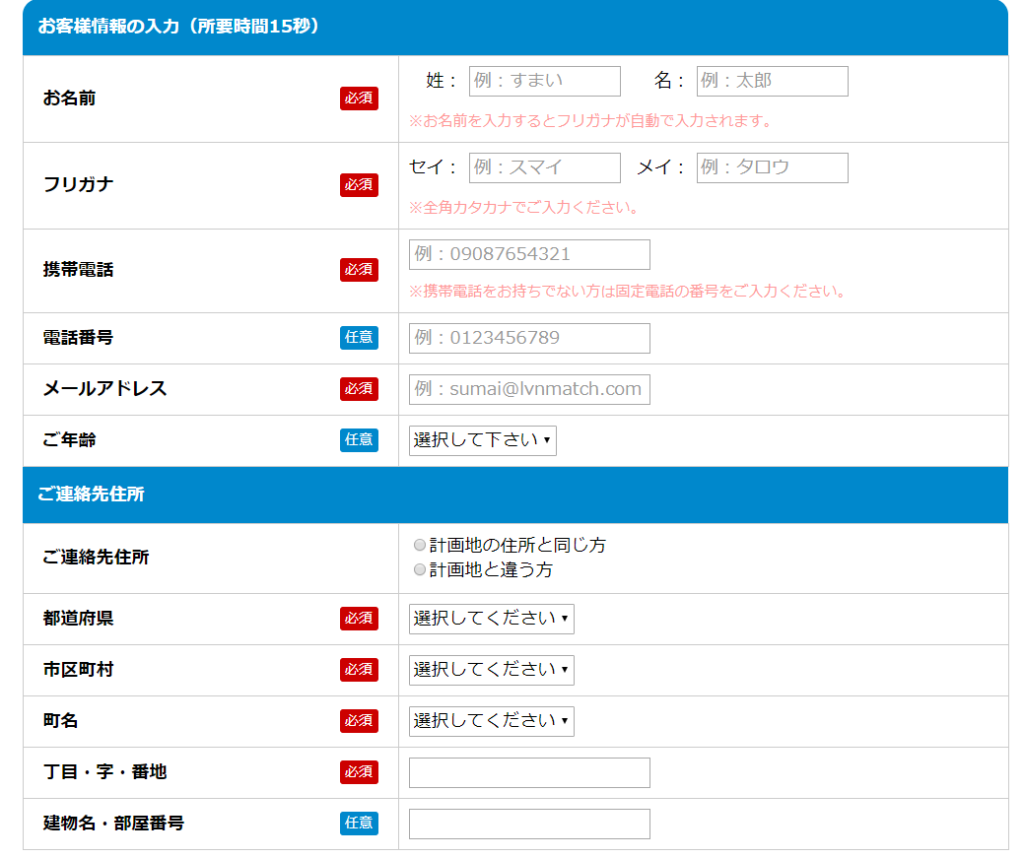Click the 必須 badge next to 丁目・字・番地
This screenshot has width=1024, height=858.
[x=359, y=772]
